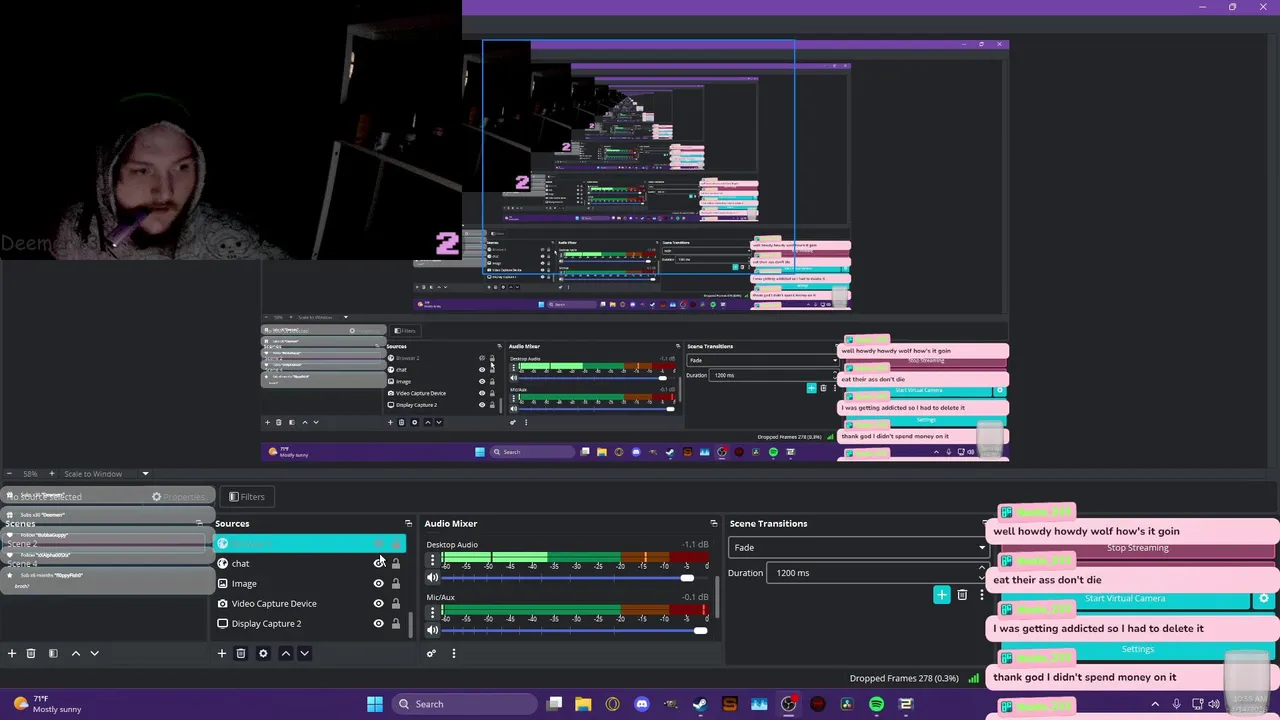Mute Desktop Audio speaker icon
The width and height of the screenshot is (1280, 720).
432,577
